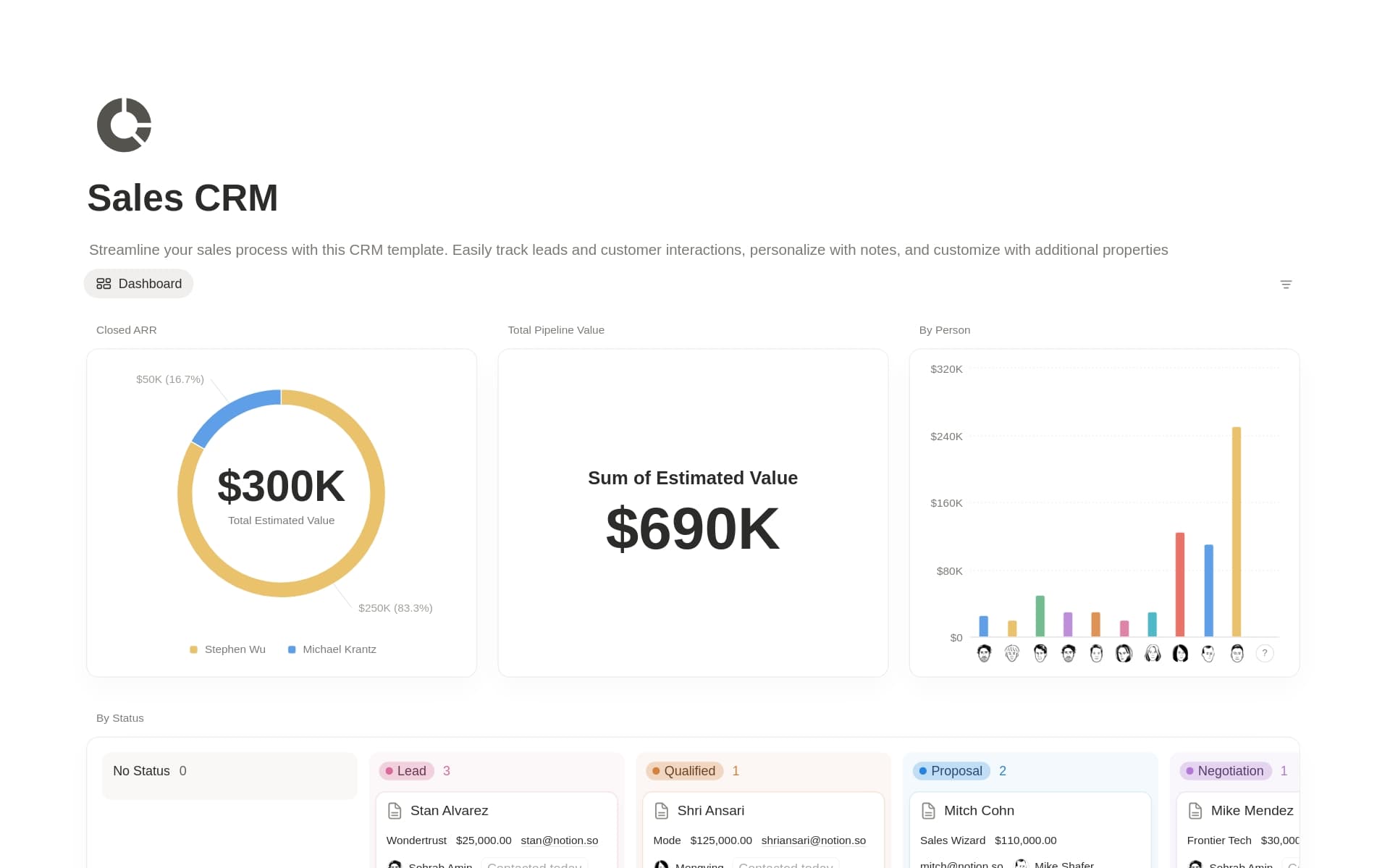Viewport: 1390px width, 868px height.
Task: Click the tallest yellow bar in By Person chart
Action: pos(1237,532)
